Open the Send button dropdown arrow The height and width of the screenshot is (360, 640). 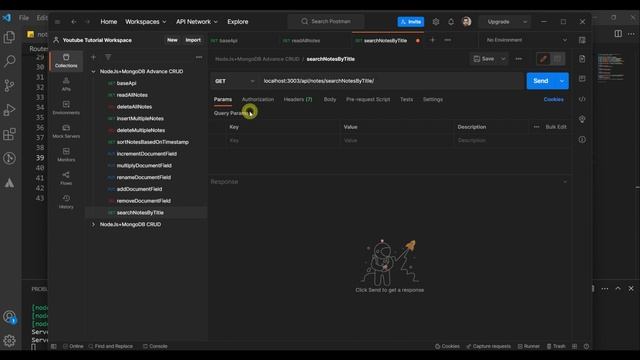click(x=562, y=81)
